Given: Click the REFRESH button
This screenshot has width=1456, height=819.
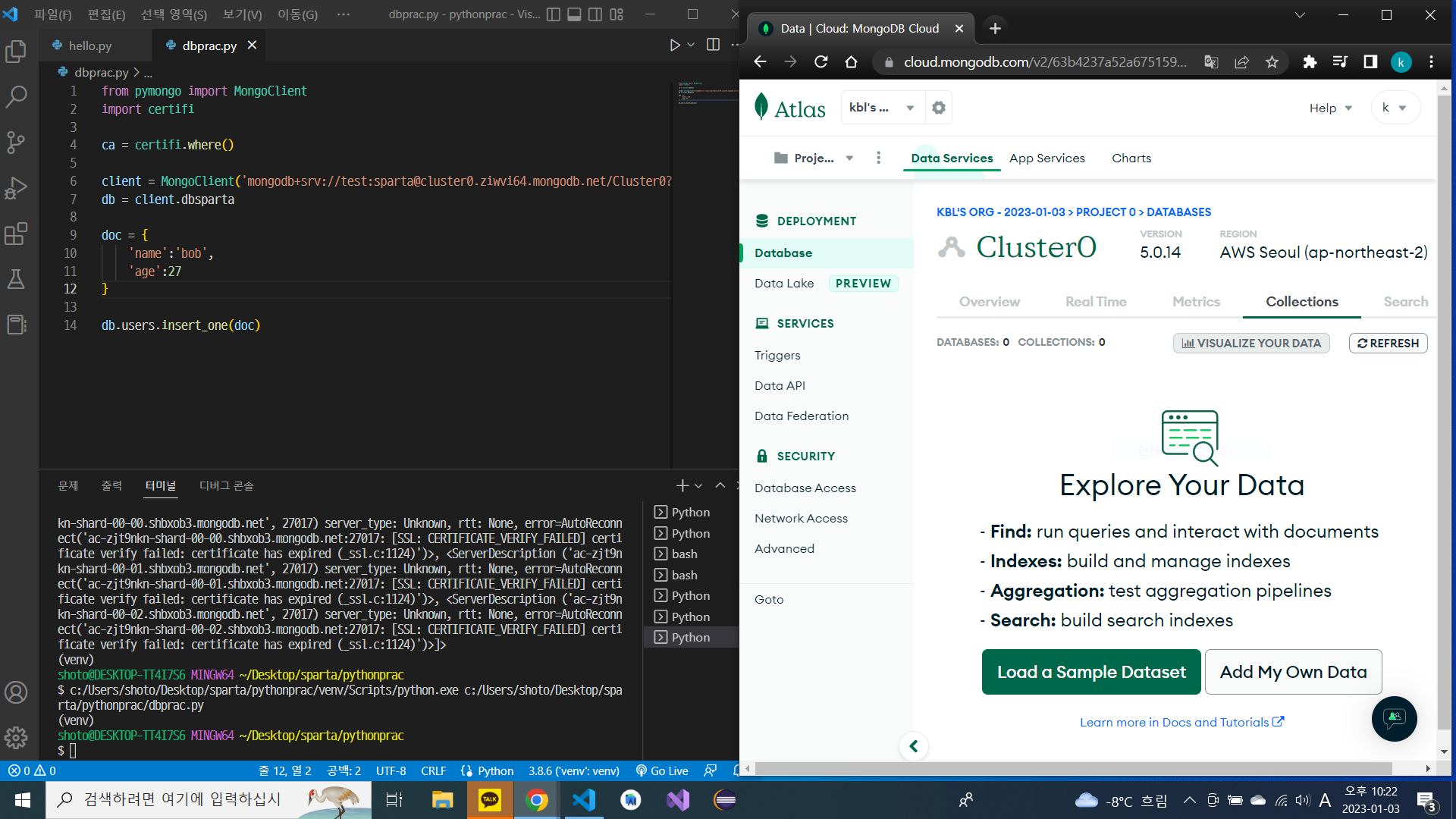Looking at the screenshot, I should tap(1389, 343).
